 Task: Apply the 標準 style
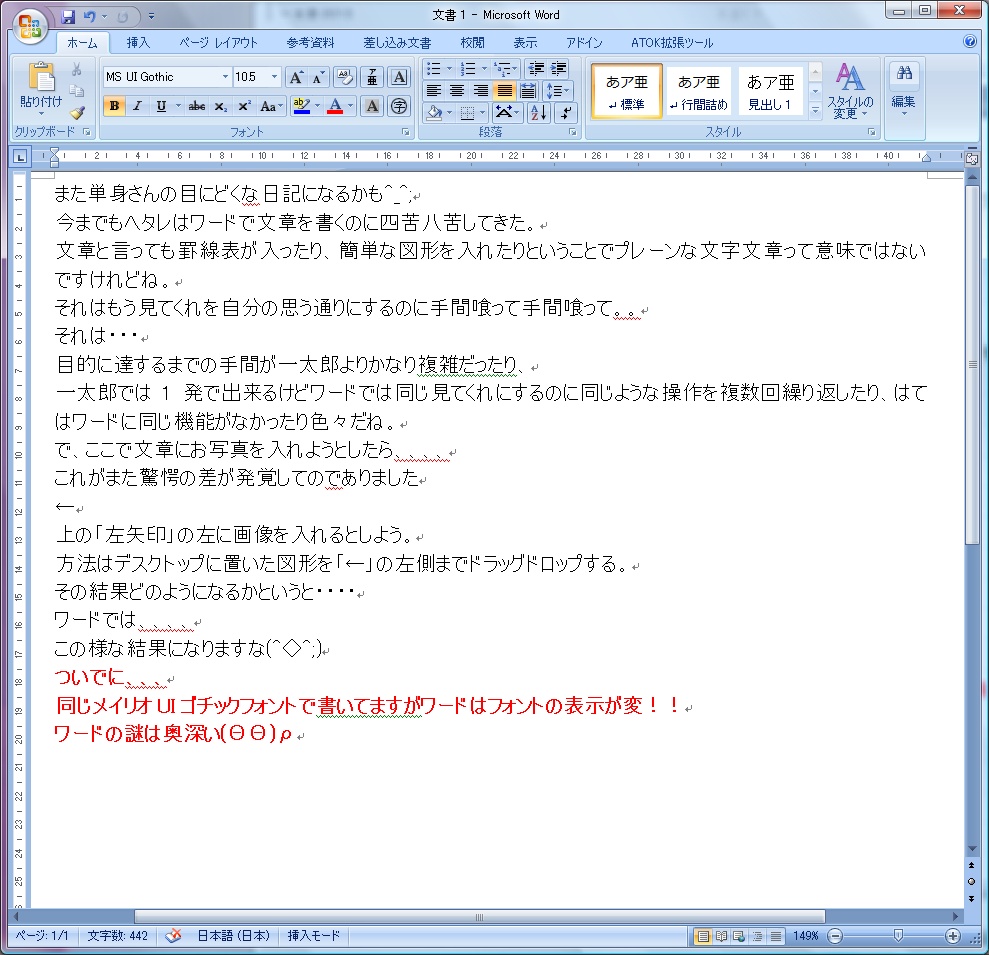[x=626, y=91]
